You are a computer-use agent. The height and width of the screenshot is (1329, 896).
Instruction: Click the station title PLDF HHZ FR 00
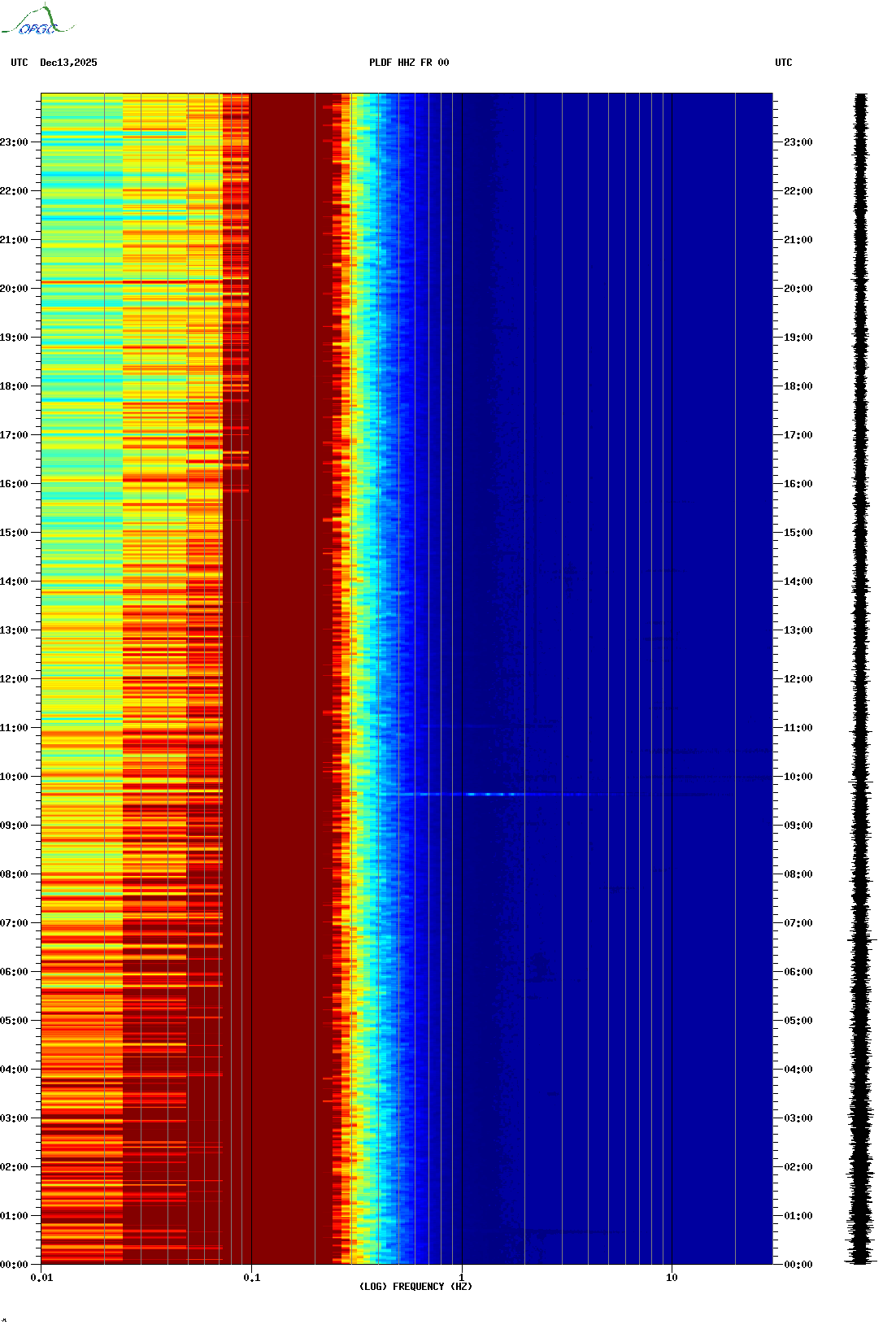[408, 63]
